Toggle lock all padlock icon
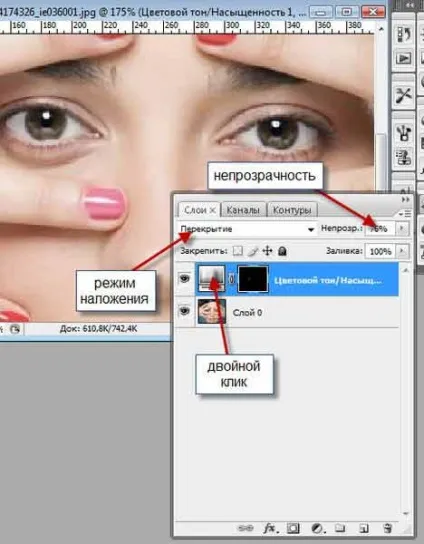Image resolution: width=424 pixels, height=544 pixels. tap(282, 250)
